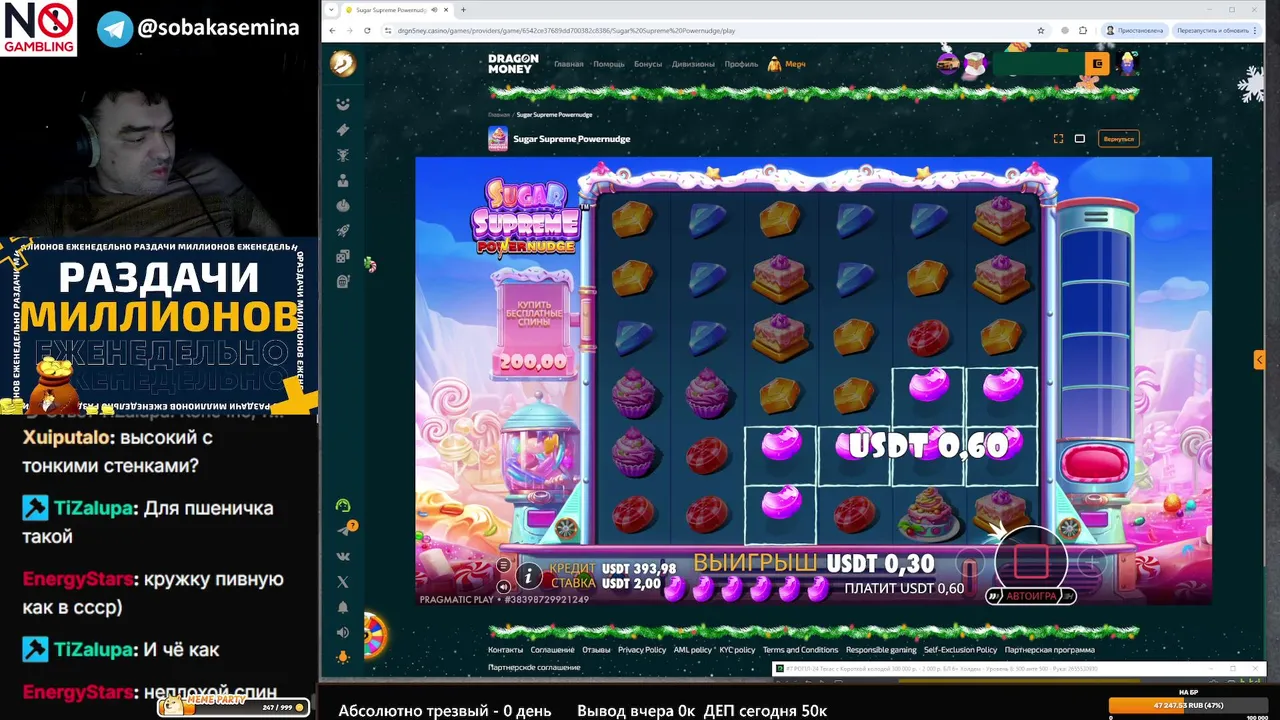Viewport: 1280px width, 720px height.
Task: Bookmark the page with star icon
Action: tap(1041, 30)
